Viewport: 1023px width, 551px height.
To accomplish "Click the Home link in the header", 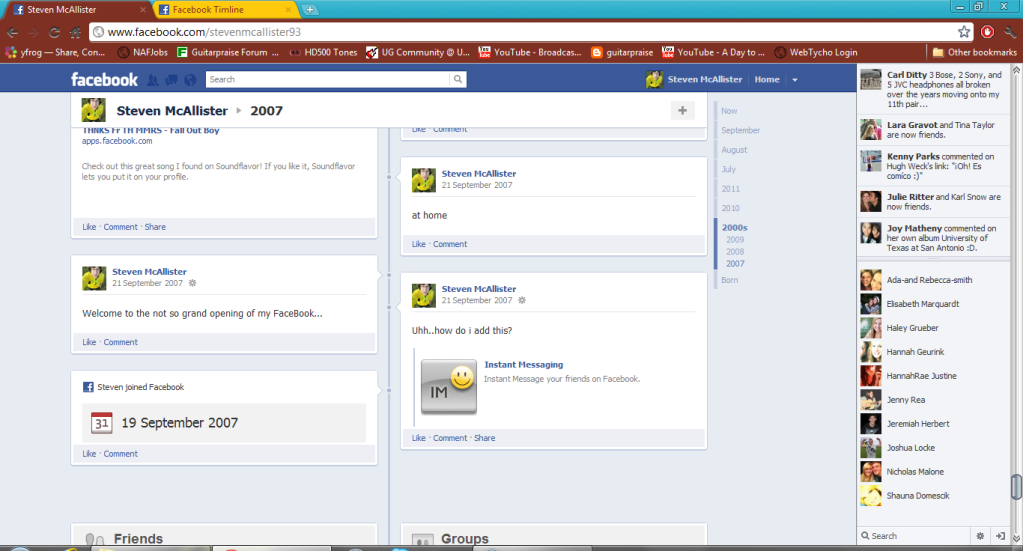I will coord(767,80).
